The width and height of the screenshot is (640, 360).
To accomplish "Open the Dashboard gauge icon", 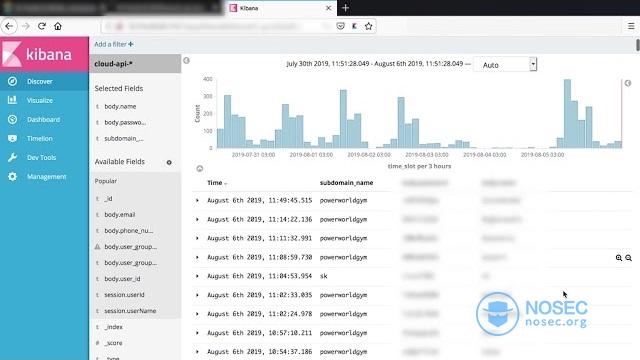I will [x=12, y=119].
